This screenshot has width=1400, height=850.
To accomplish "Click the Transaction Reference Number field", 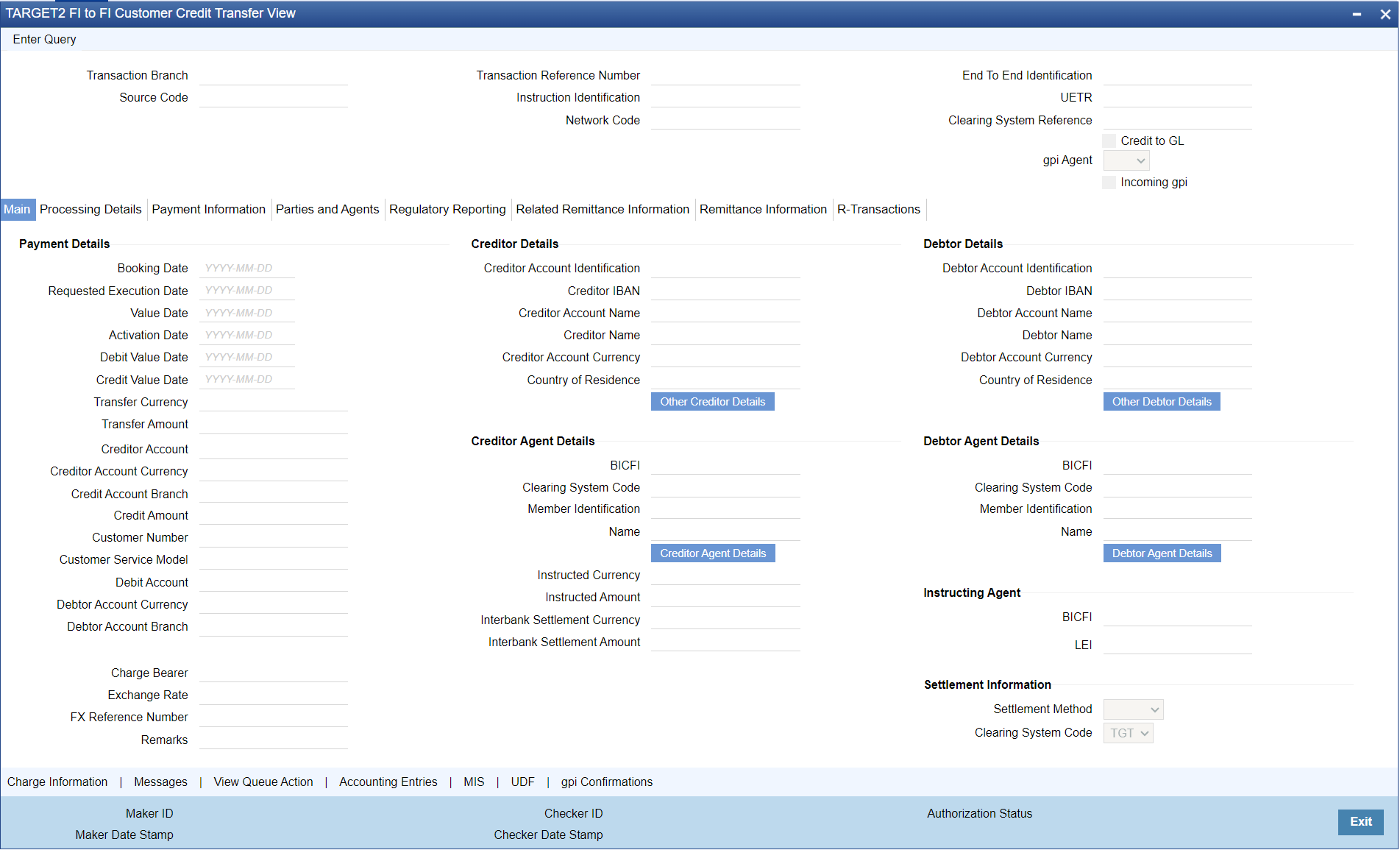I will coord(725,76).
